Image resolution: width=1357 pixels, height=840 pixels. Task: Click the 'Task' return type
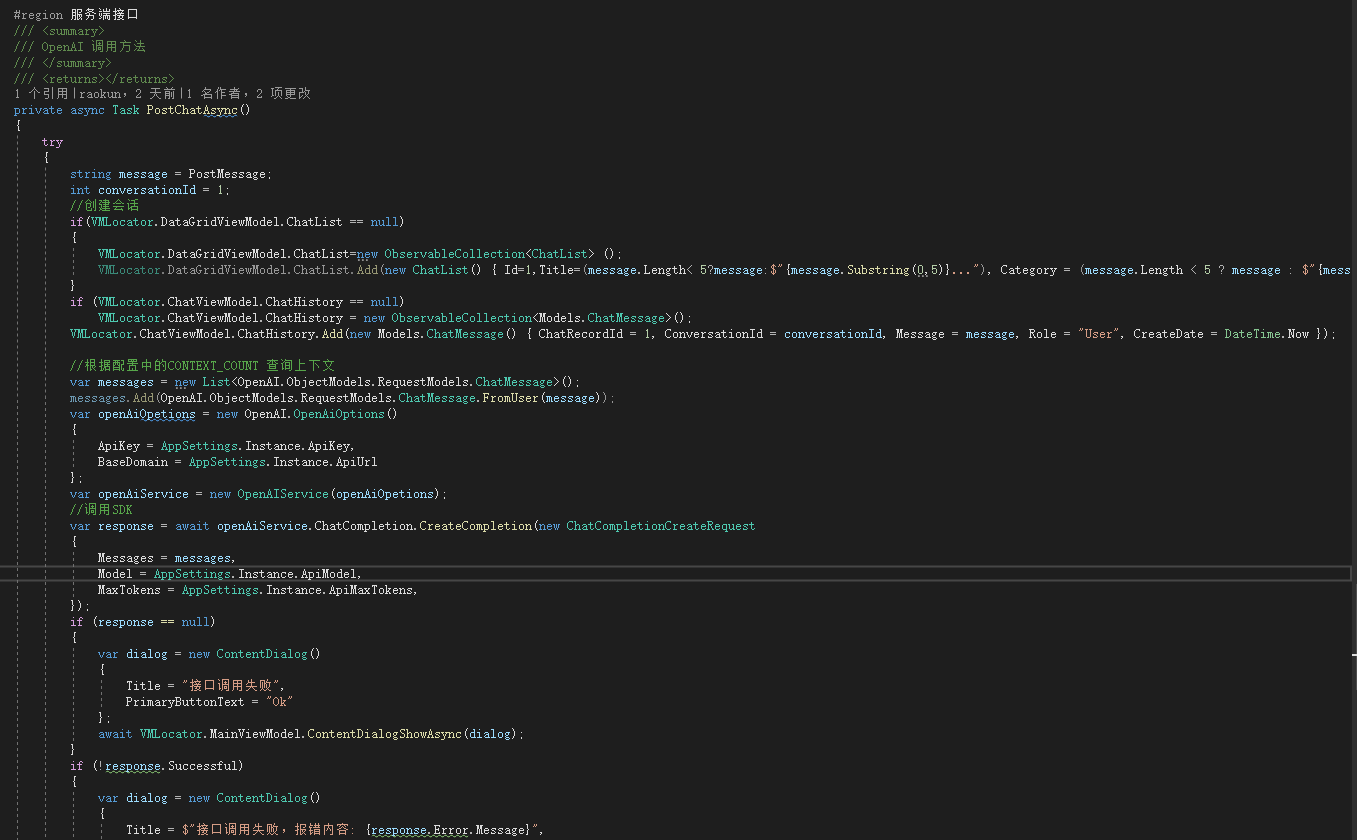point(125,110)
